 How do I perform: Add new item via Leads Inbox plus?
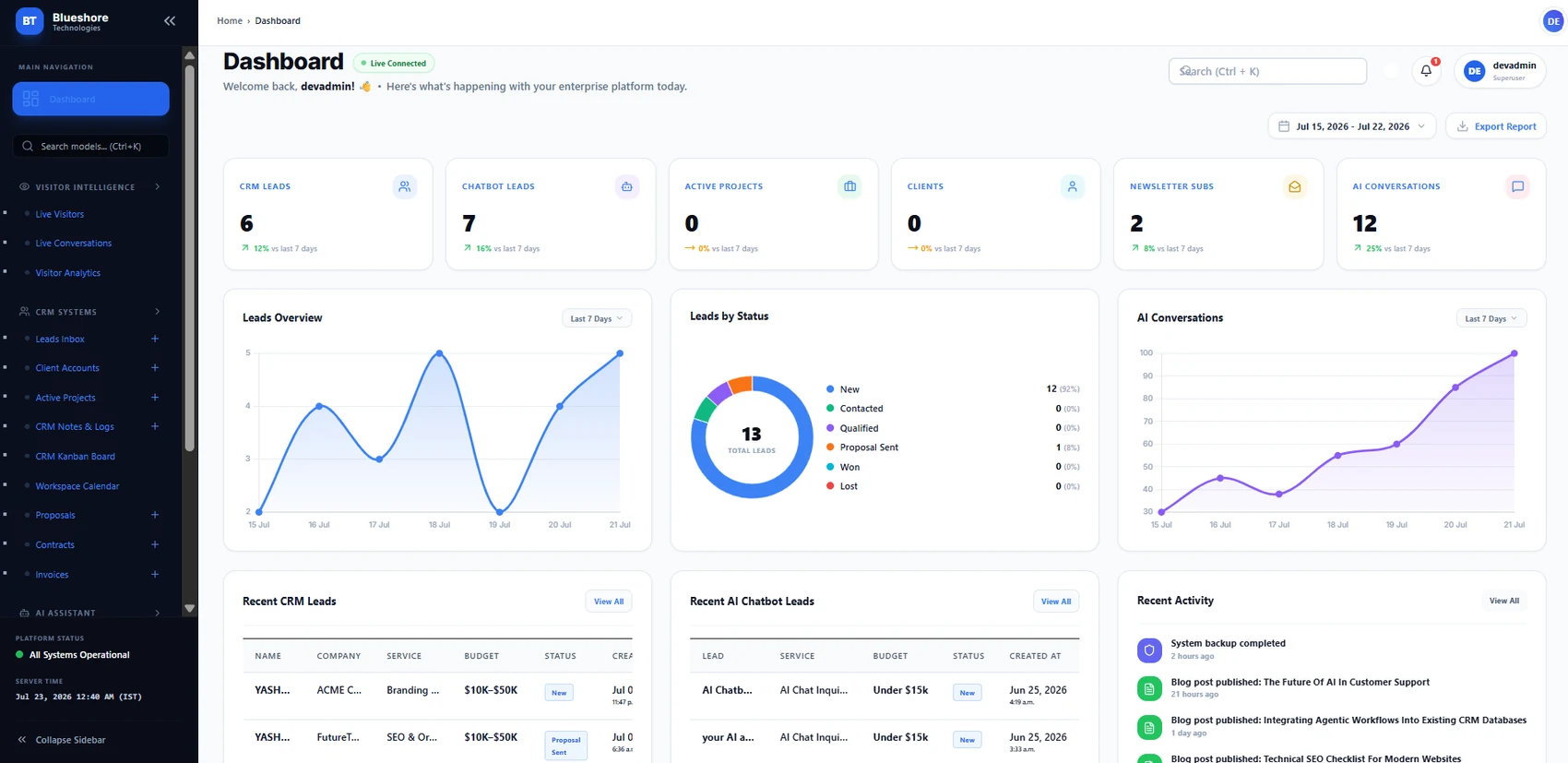coord(155,339)
